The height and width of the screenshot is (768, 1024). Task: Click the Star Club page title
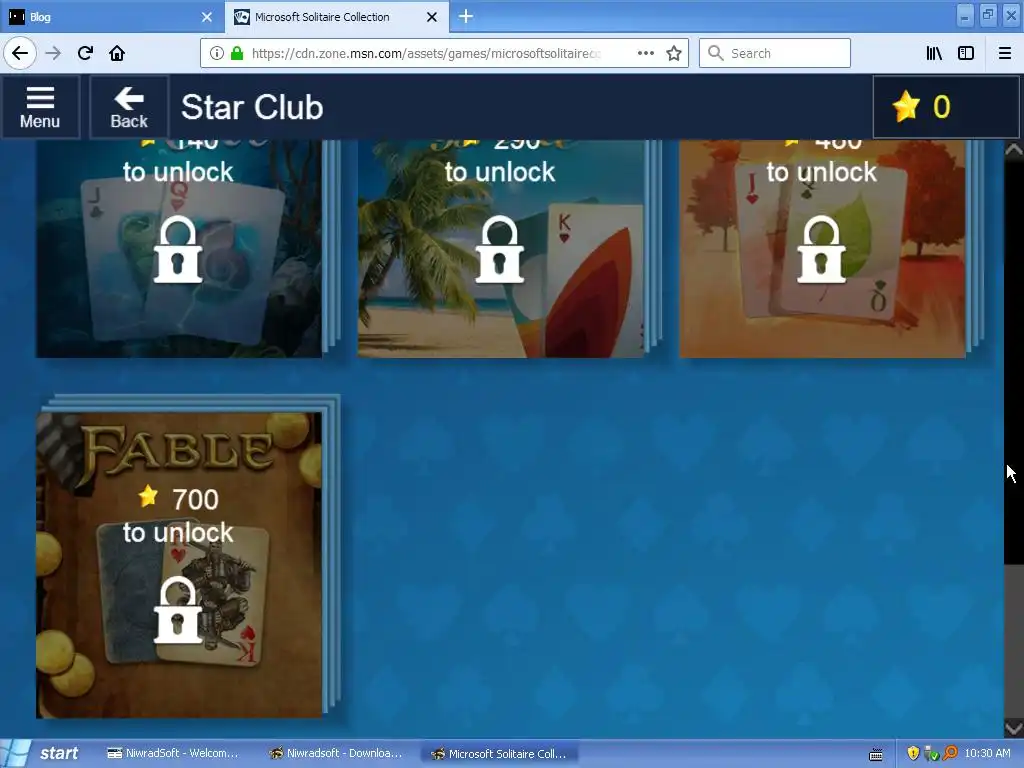click(x=252, y=107)
